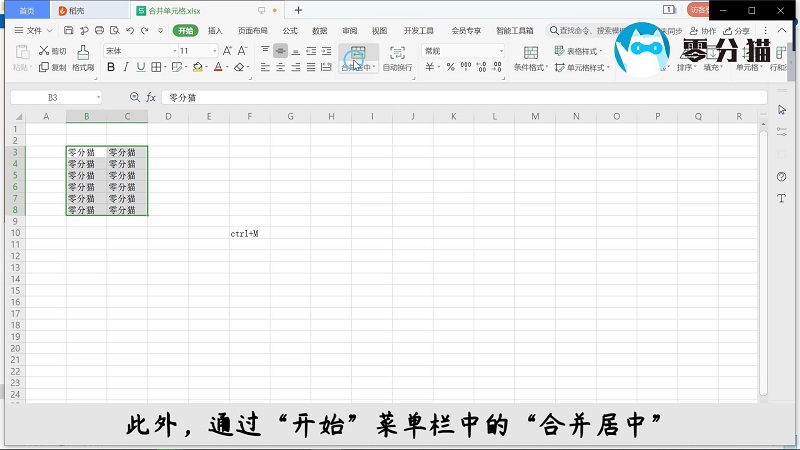Open the font name dropdown 宋体
Image resolution: width=800 pixels, height=450 pixels.
pos(138,50)
